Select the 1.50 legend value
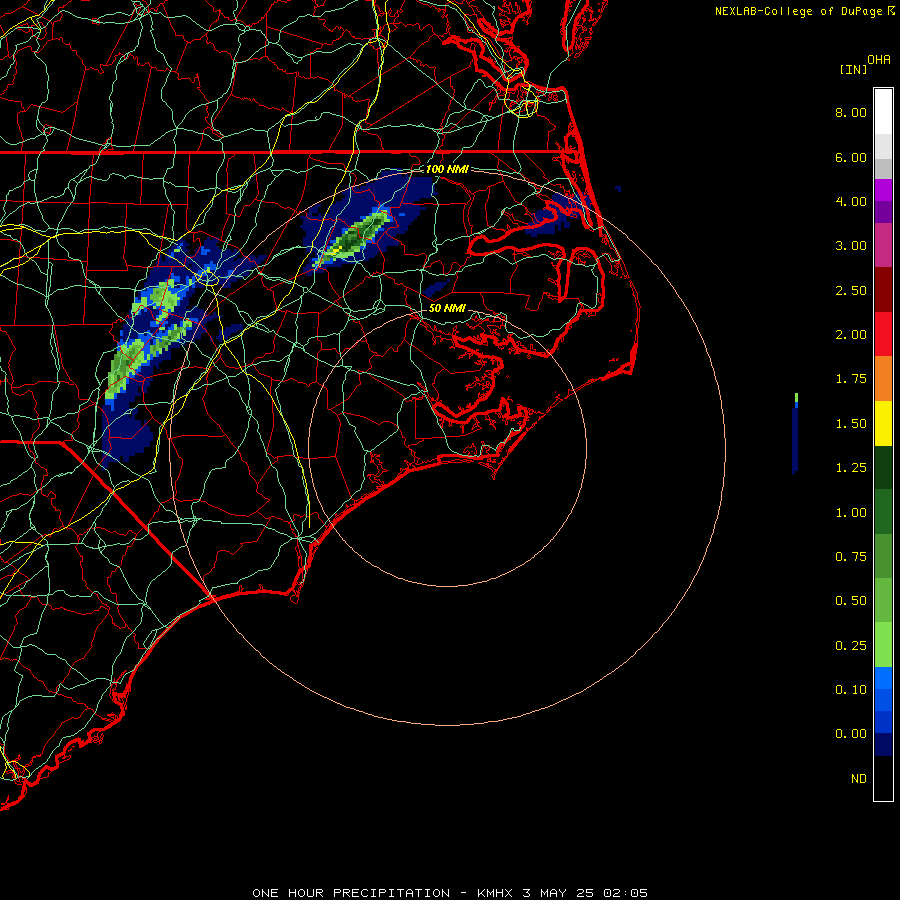Viewport: 900px width, 900px height. click(851, 424)
